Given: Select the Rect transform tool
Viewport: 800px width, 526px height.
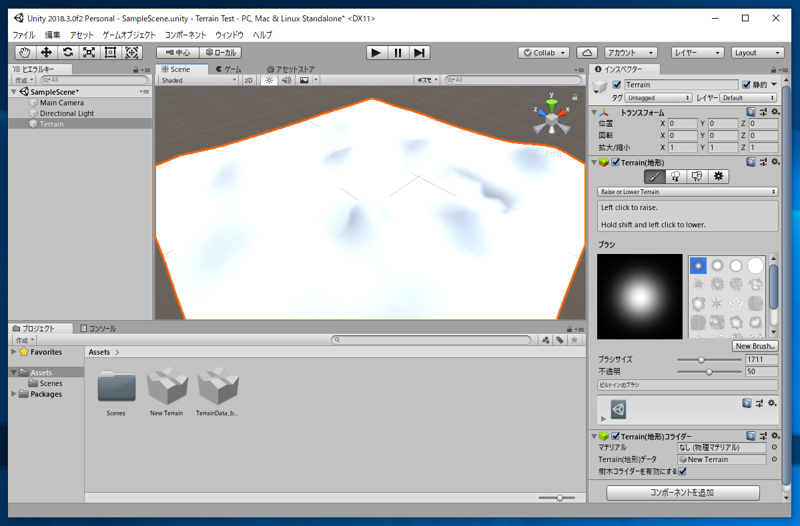Looking at the screenshot, I should (110, 53).
